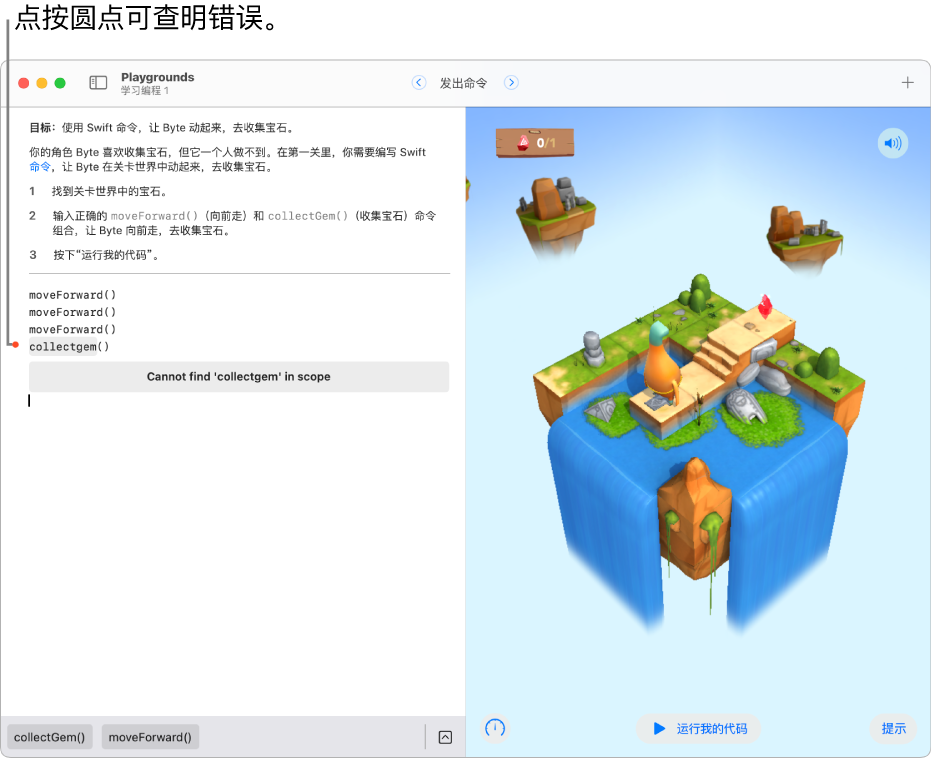Zoom window with green button

(x=60, y=83)
